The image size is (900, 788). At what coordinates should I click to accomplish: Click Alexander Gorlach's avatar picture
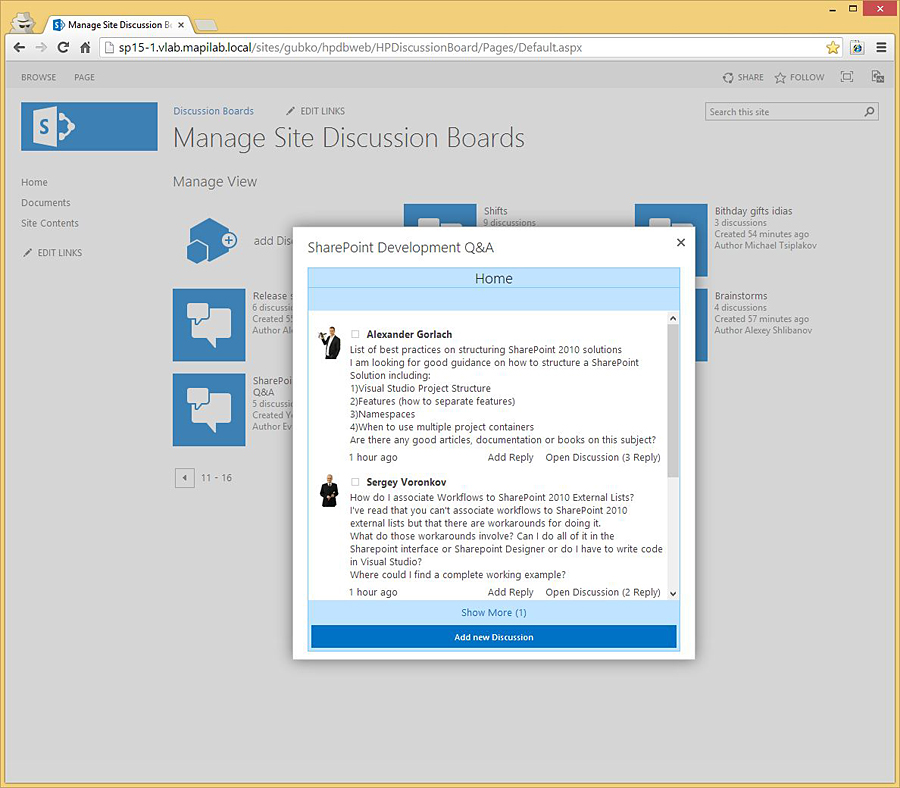(x=329, y=343)
